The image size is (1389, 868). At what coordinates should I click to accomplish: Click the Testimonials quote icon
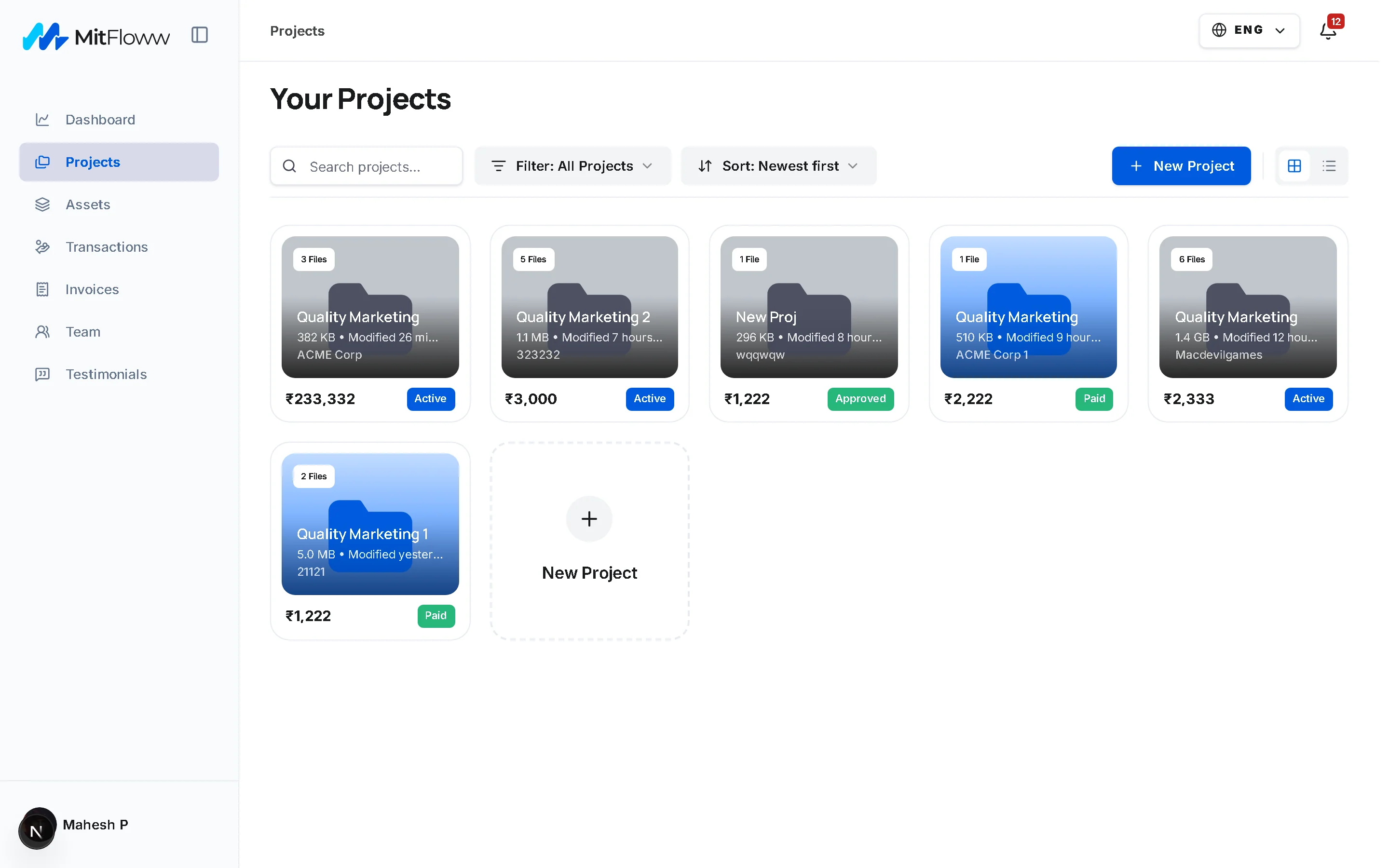42,374
